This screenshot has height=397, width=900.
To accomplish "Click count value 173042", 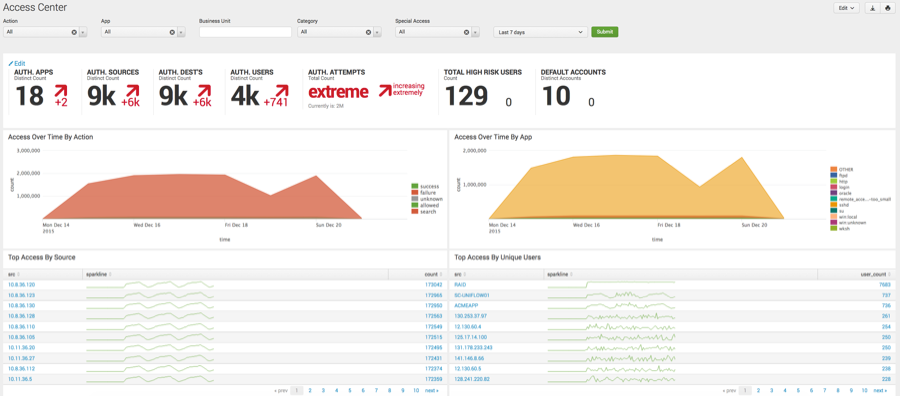I will point(433,285).
